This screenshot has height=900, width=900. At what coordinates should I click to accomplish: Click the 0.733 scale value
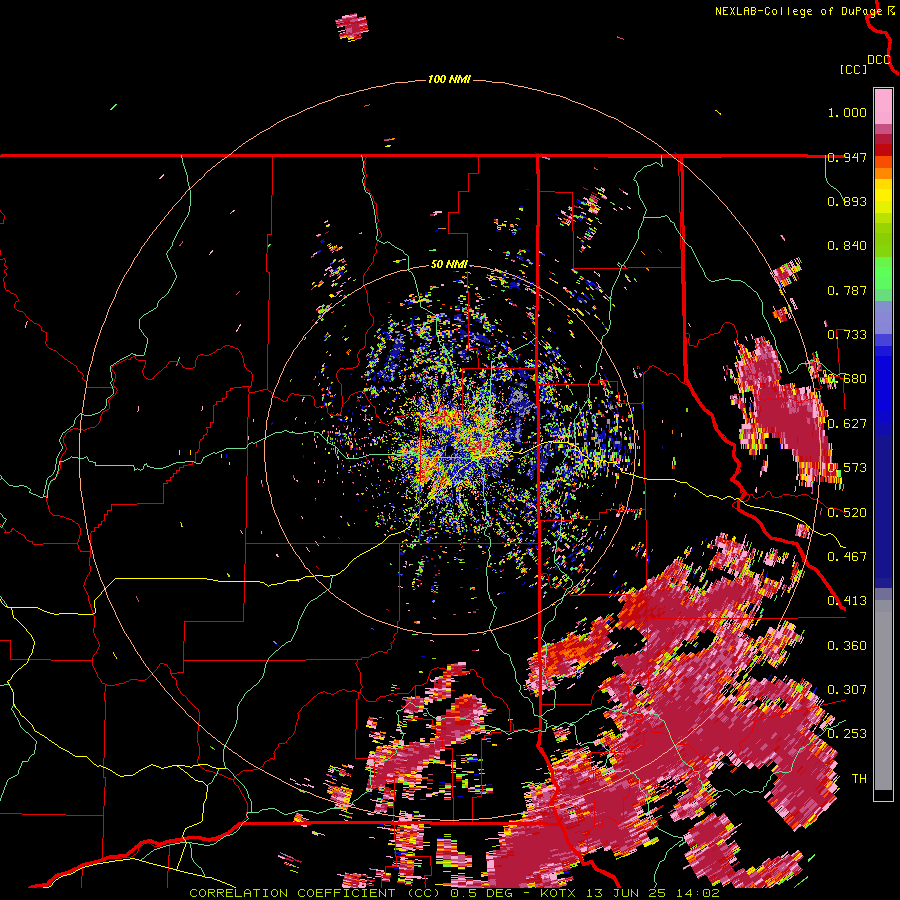(x=847, y=335)
